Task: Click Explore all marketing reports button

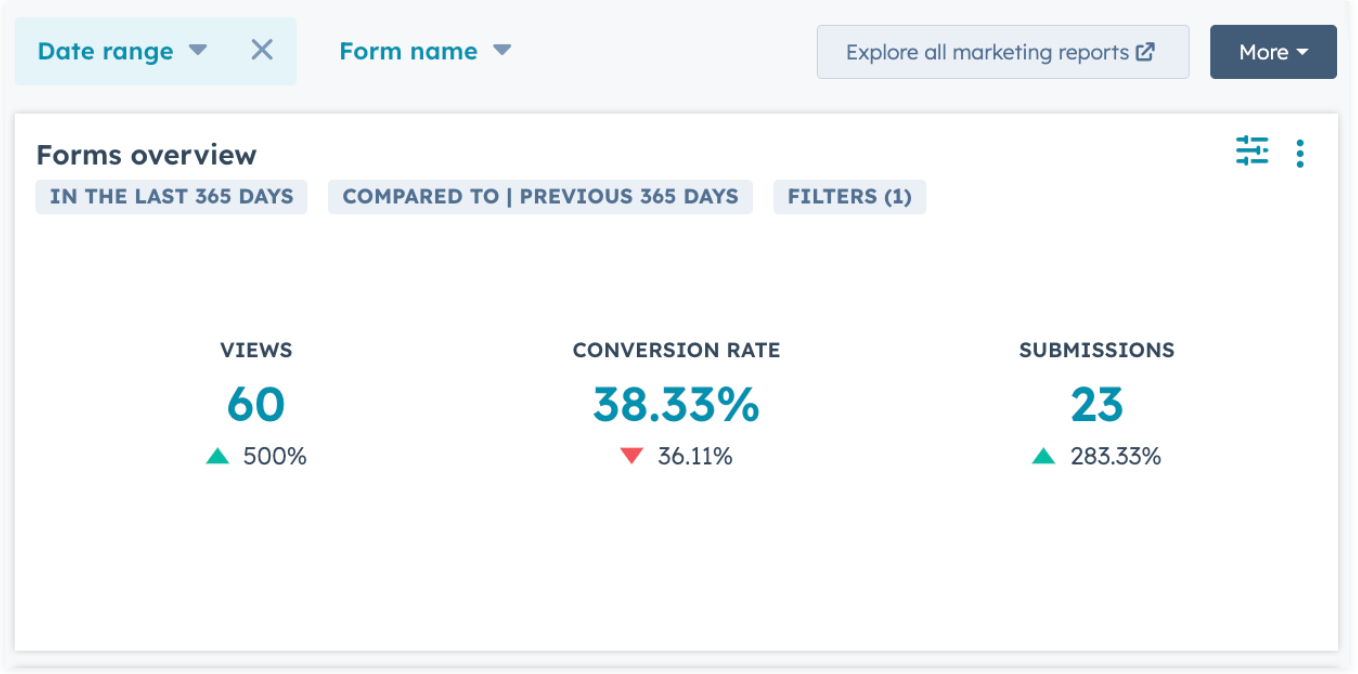Action: tap(1001, 52)
